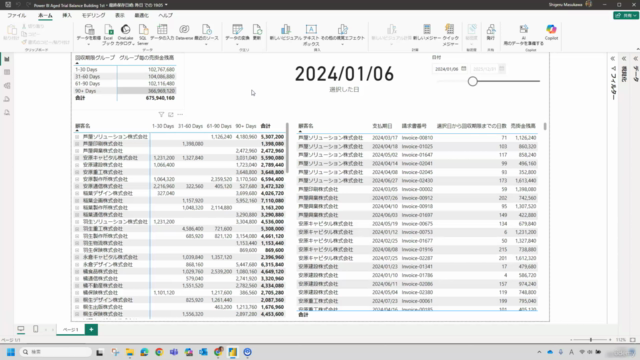Viewport: 640px width, 360px height.
Task: Click the Publish (発行) icon
Action: 491,29
